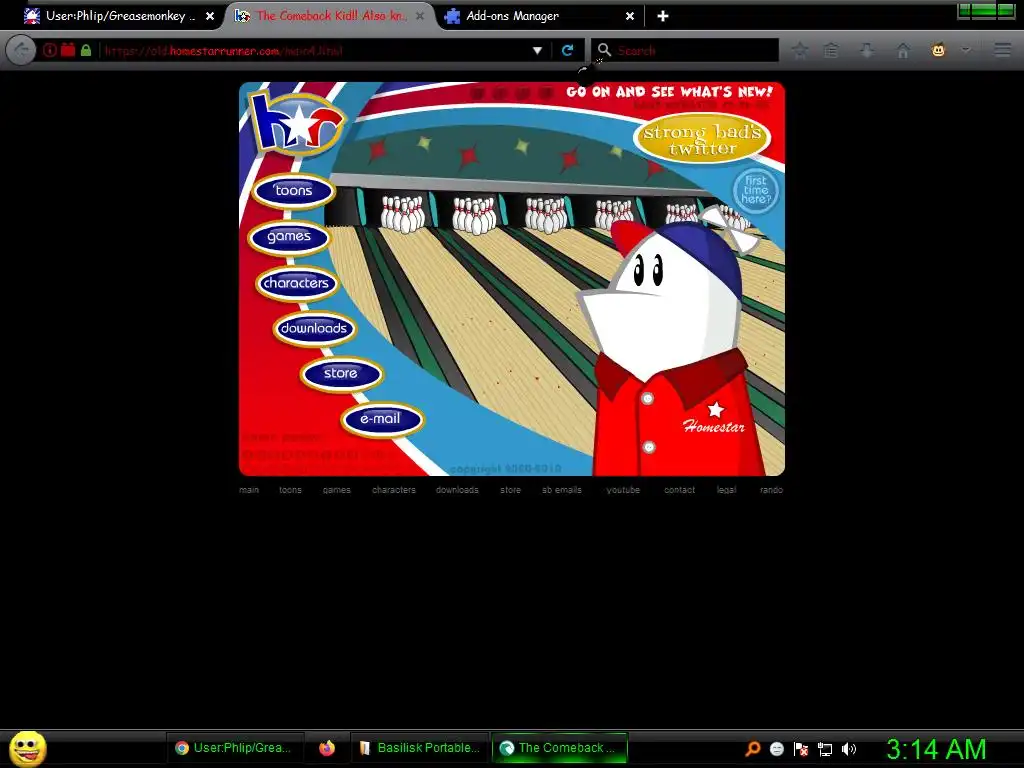Select The Comeback taskbar item

tap(559, 748)
